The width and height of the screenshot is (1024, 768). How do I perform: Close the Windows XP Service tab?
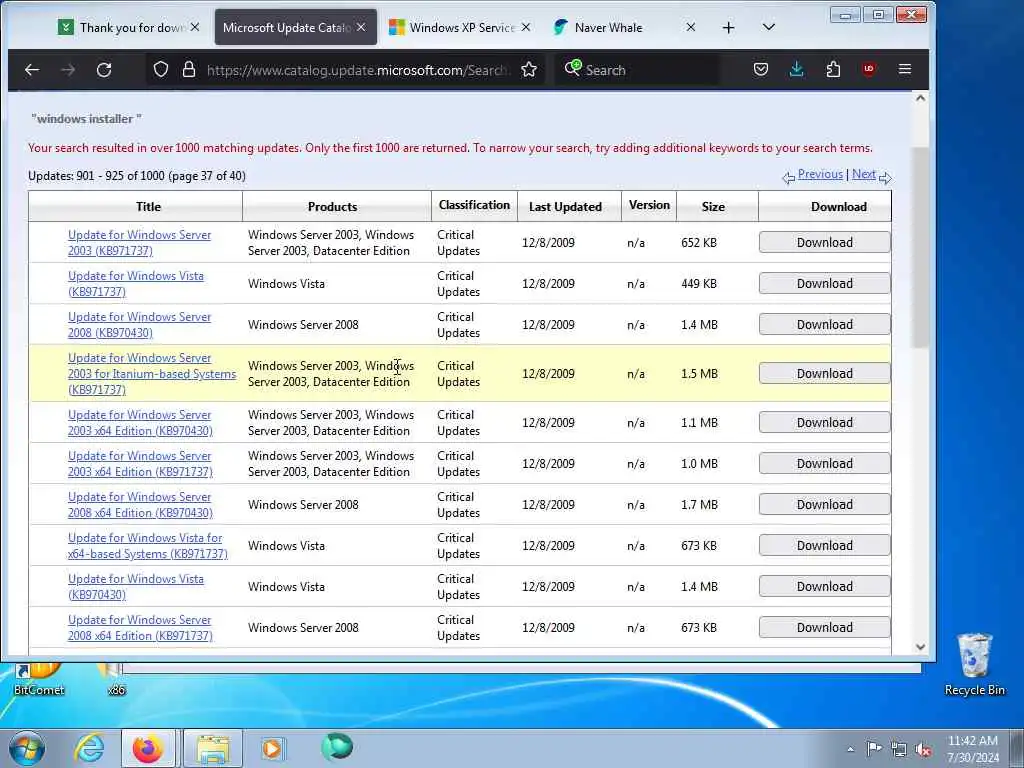(x=526, y=27)
